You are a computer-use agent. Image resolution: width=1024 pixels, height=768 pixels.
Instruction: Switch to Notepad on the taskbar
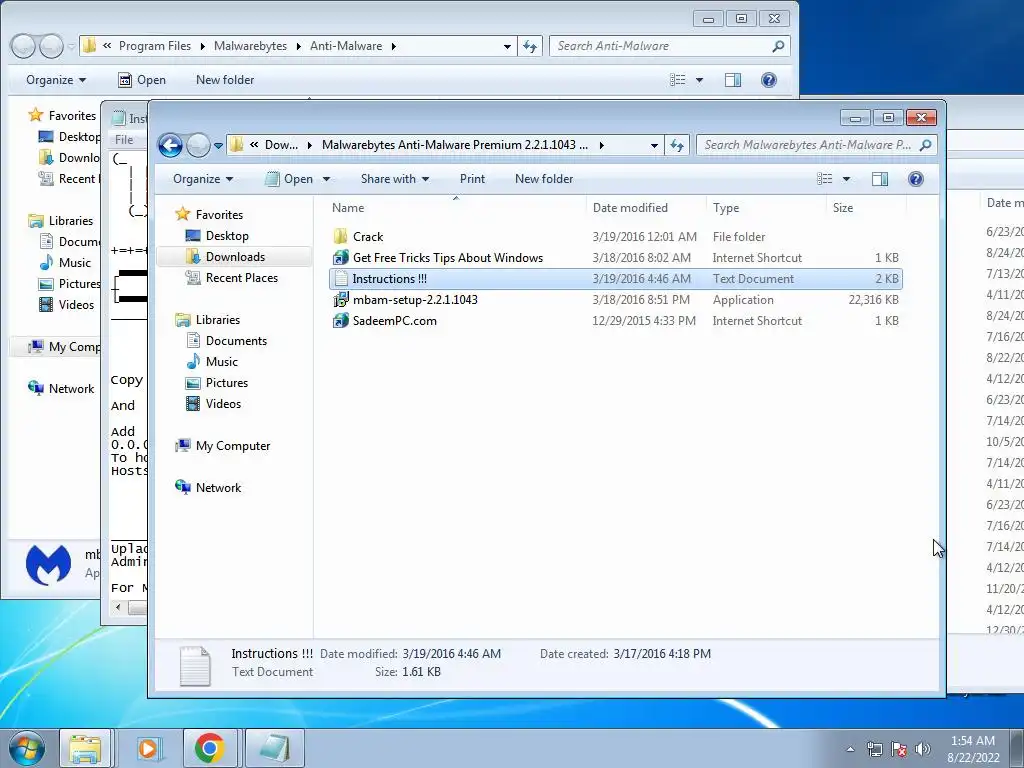tap(275, 748)
